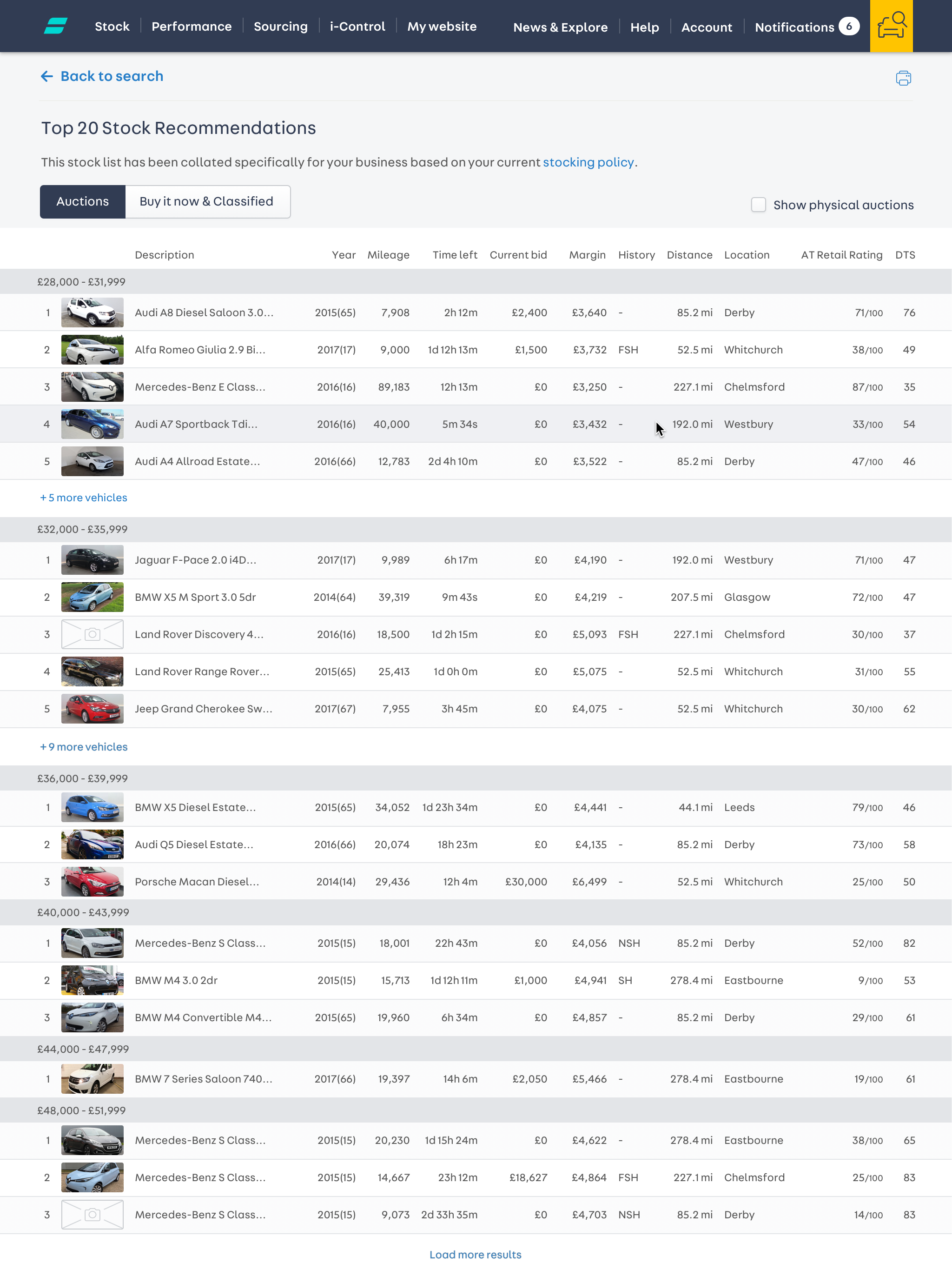Open Notifications menu item

coord(794,27)
